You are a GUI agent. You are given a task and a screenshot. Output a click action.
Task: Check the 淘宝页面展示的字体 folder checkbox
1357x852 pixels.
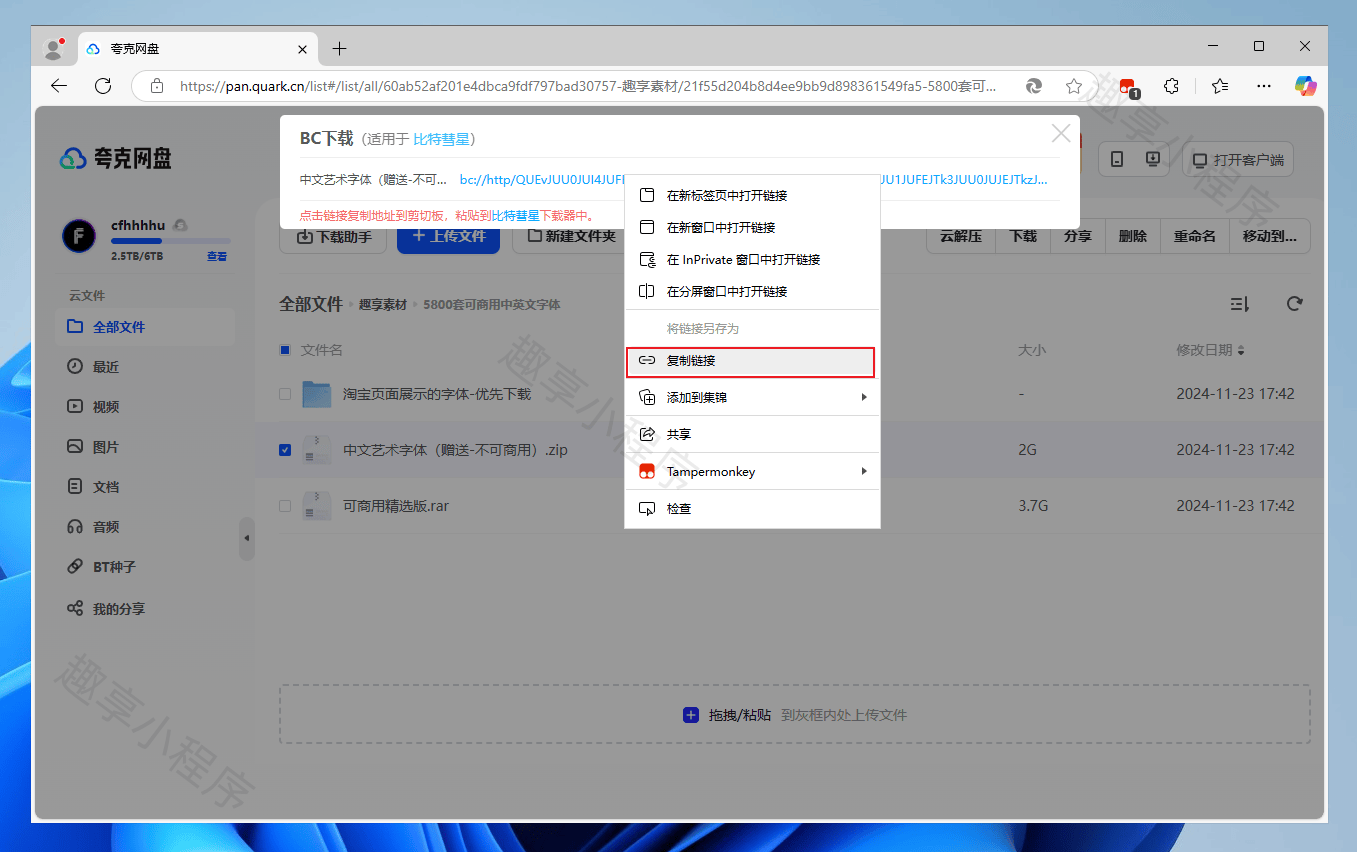pyautogui.click(x=285, y=394)
